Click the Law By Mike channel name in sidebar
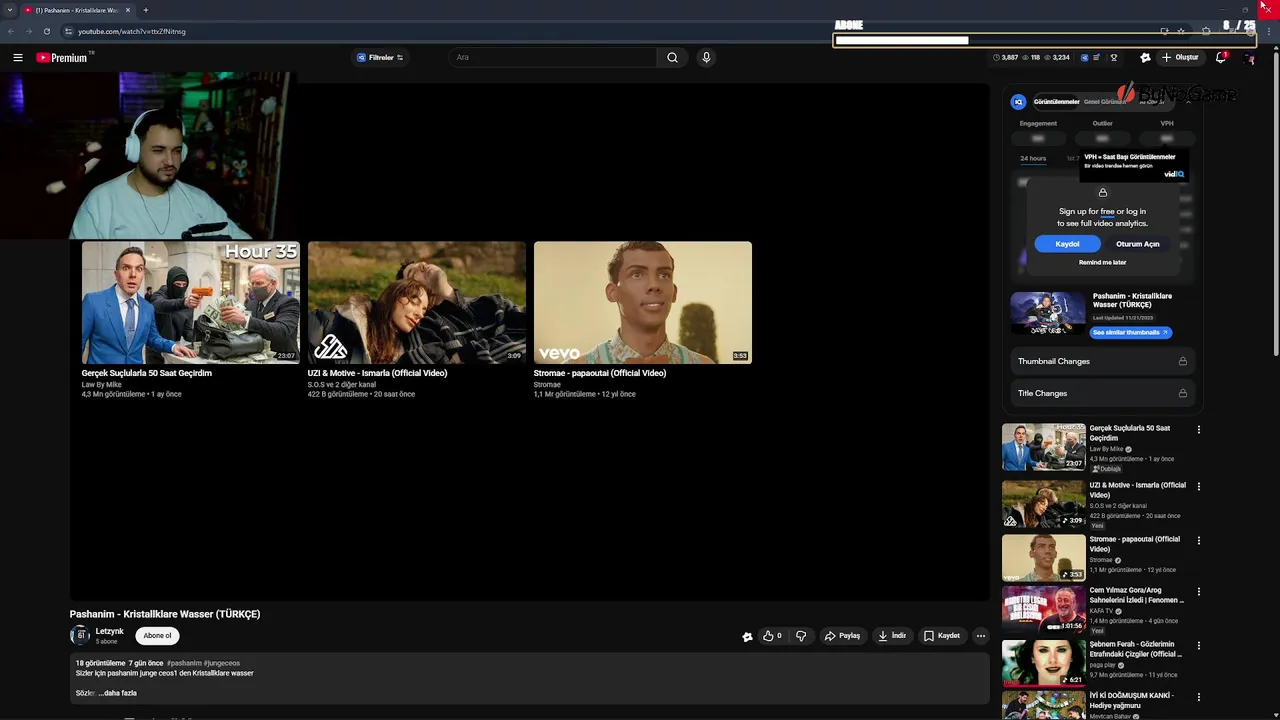This screenshot has height=720, width=1280. pos(1106,450)
